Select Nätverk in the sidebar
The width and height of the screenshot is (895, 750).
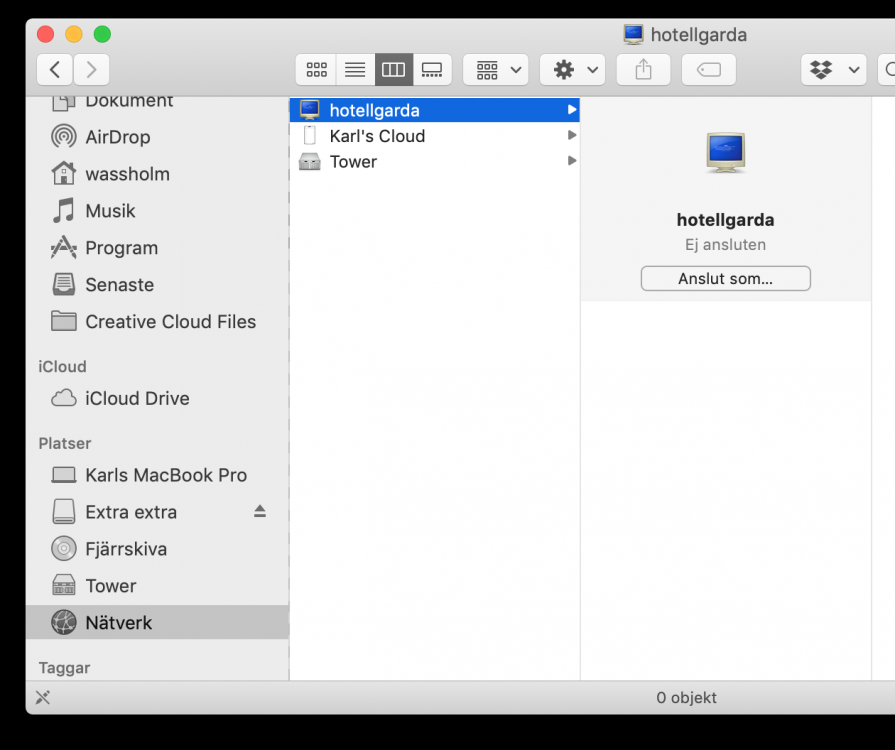click(x=158, y=622)
